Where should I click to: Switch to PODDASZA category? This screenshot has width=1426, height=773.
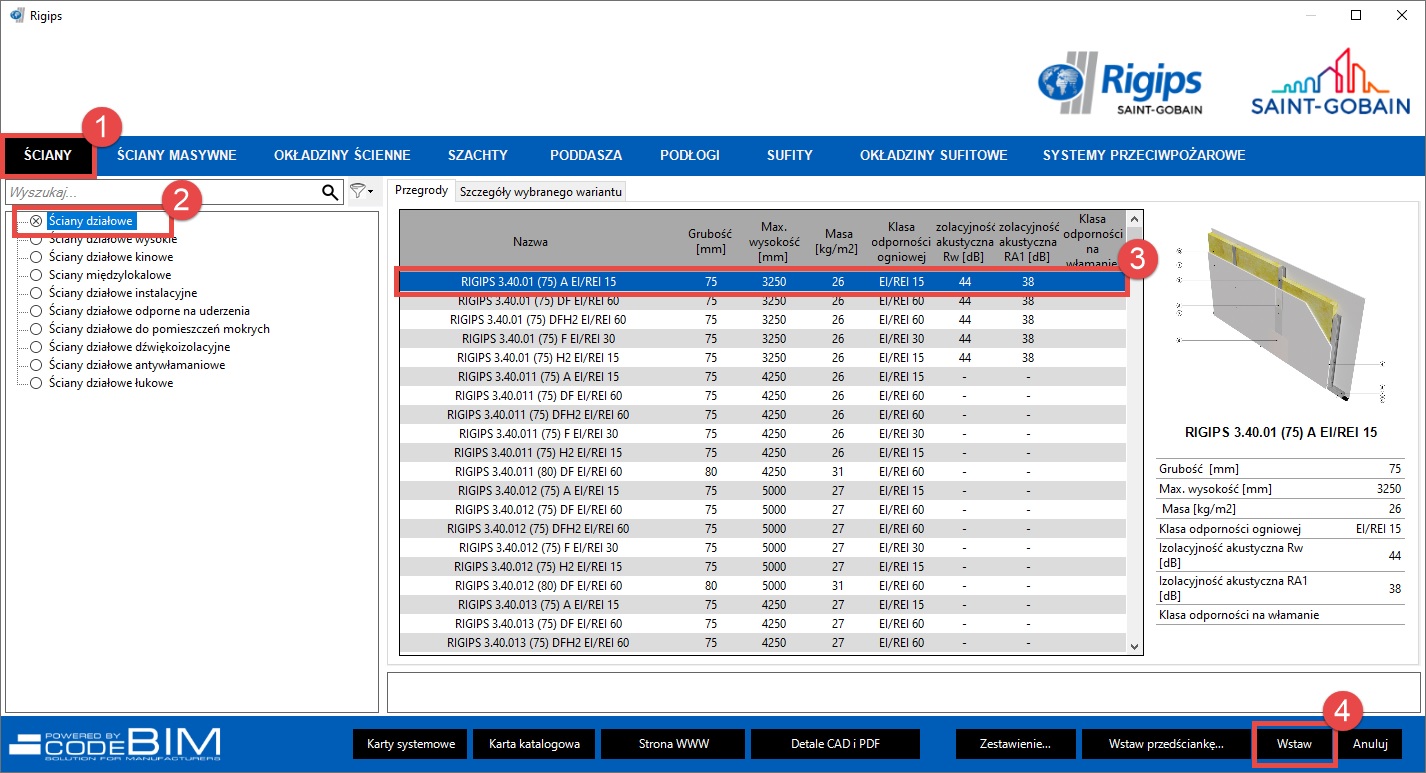click(586, 155)
